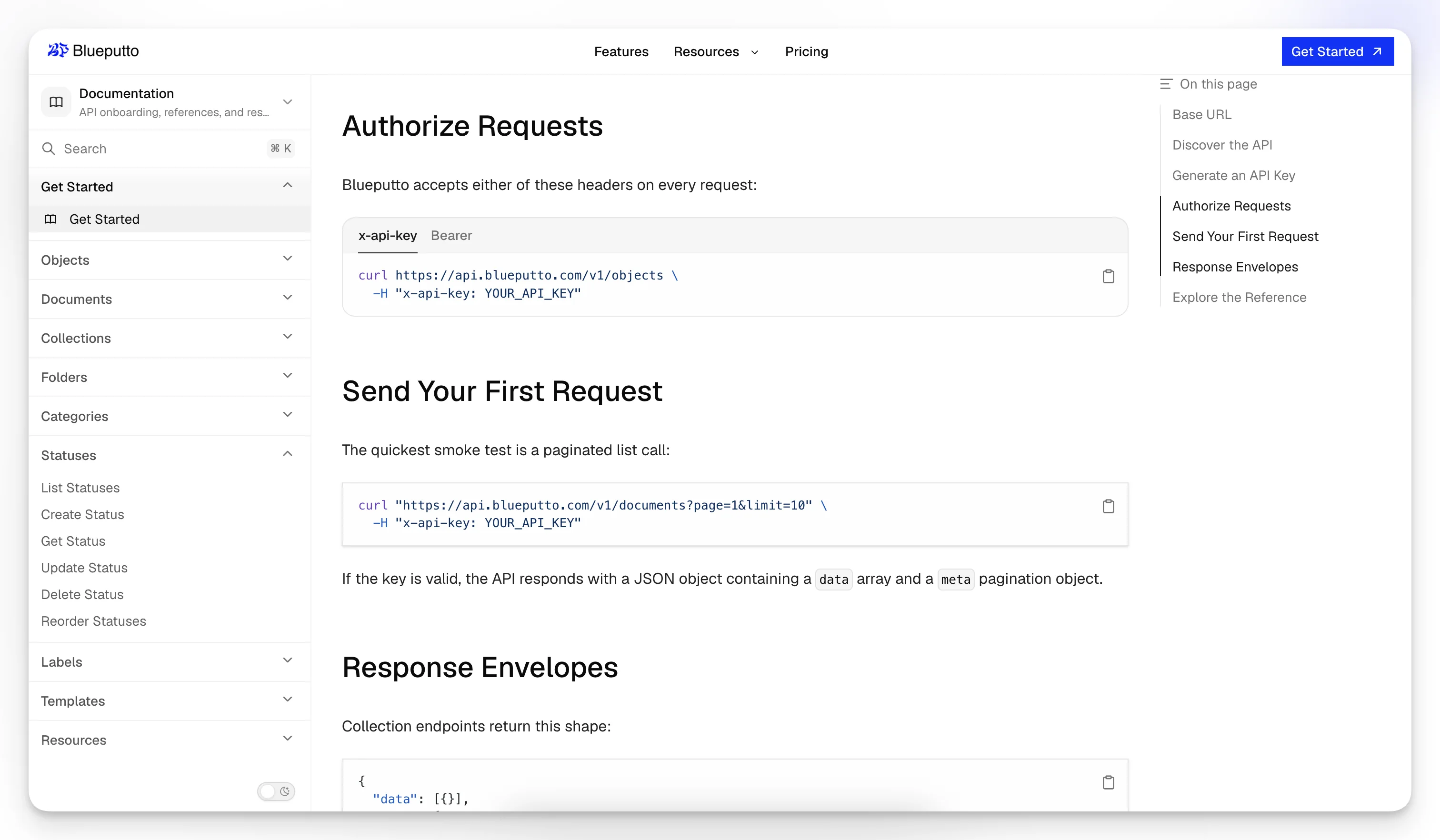Click the On this page list icon
Viewport: 1440px width, 840px height.
[1166, 84]
